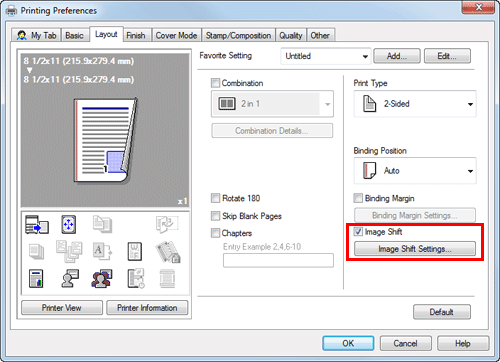The height and width of the screenshot is (362, 500).
Task: Click the single user authentication icon
Action: pyautogui.click(x=69, y=278)
